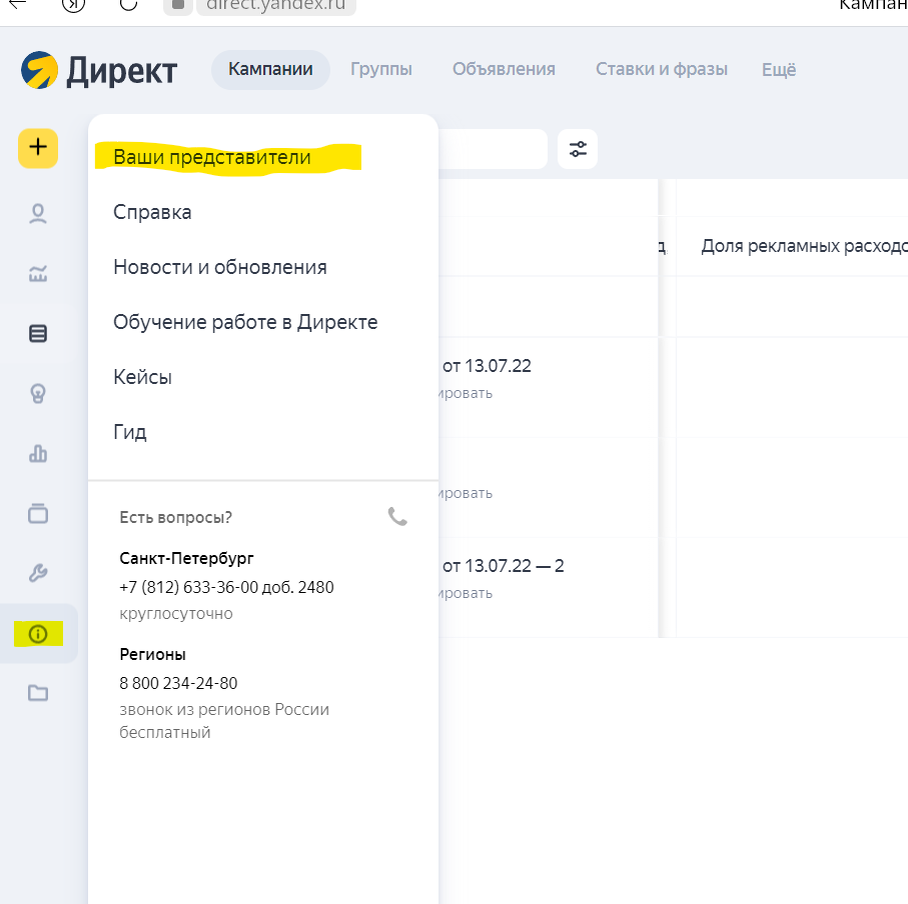Click the direct.yandex.ru address bar
Screen dimensions: 908x904
point(276,5)
